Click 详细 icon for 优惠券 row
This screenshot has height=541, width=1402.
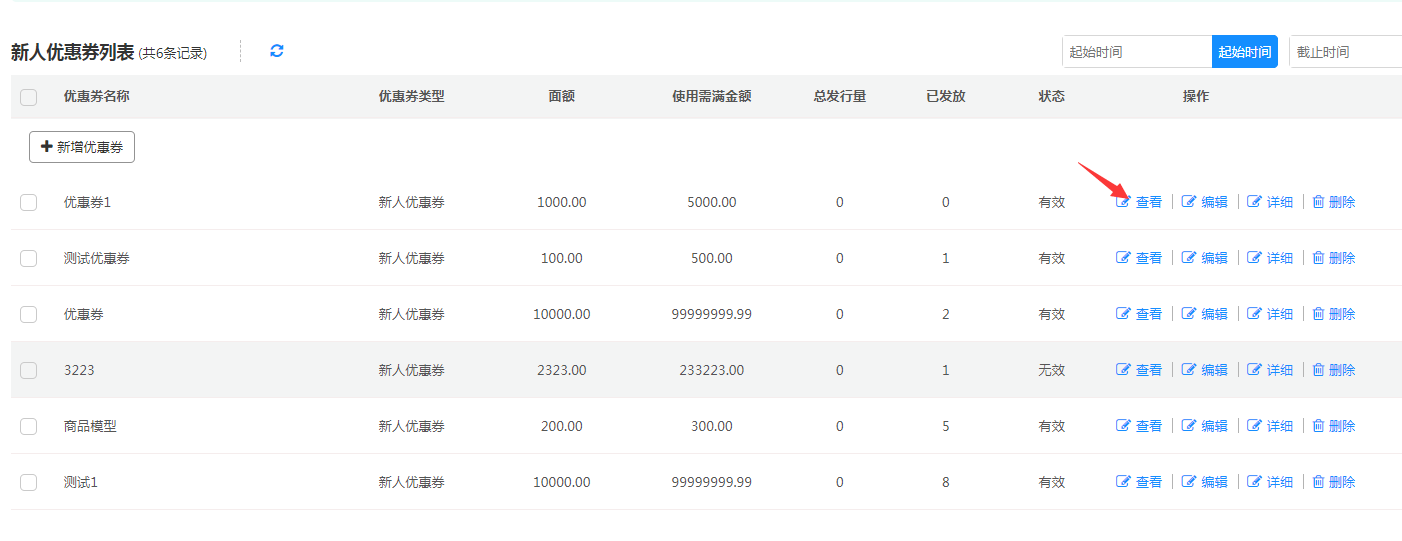1254,314
